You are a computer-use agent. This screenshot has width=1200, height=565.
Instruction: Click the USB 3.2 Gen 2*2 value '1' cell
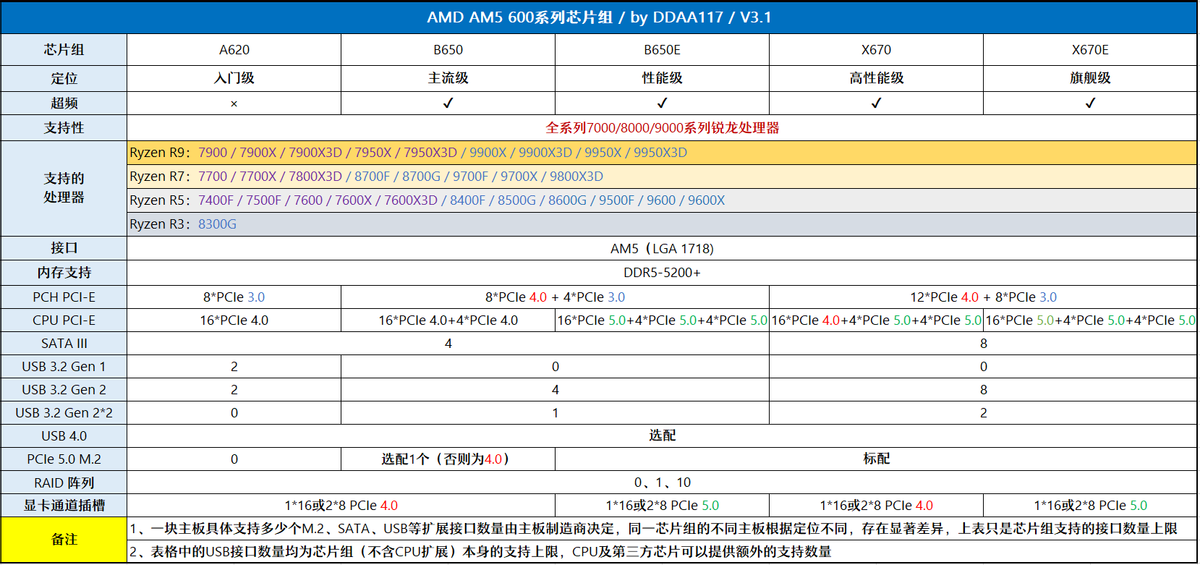[x=555, y=412]
